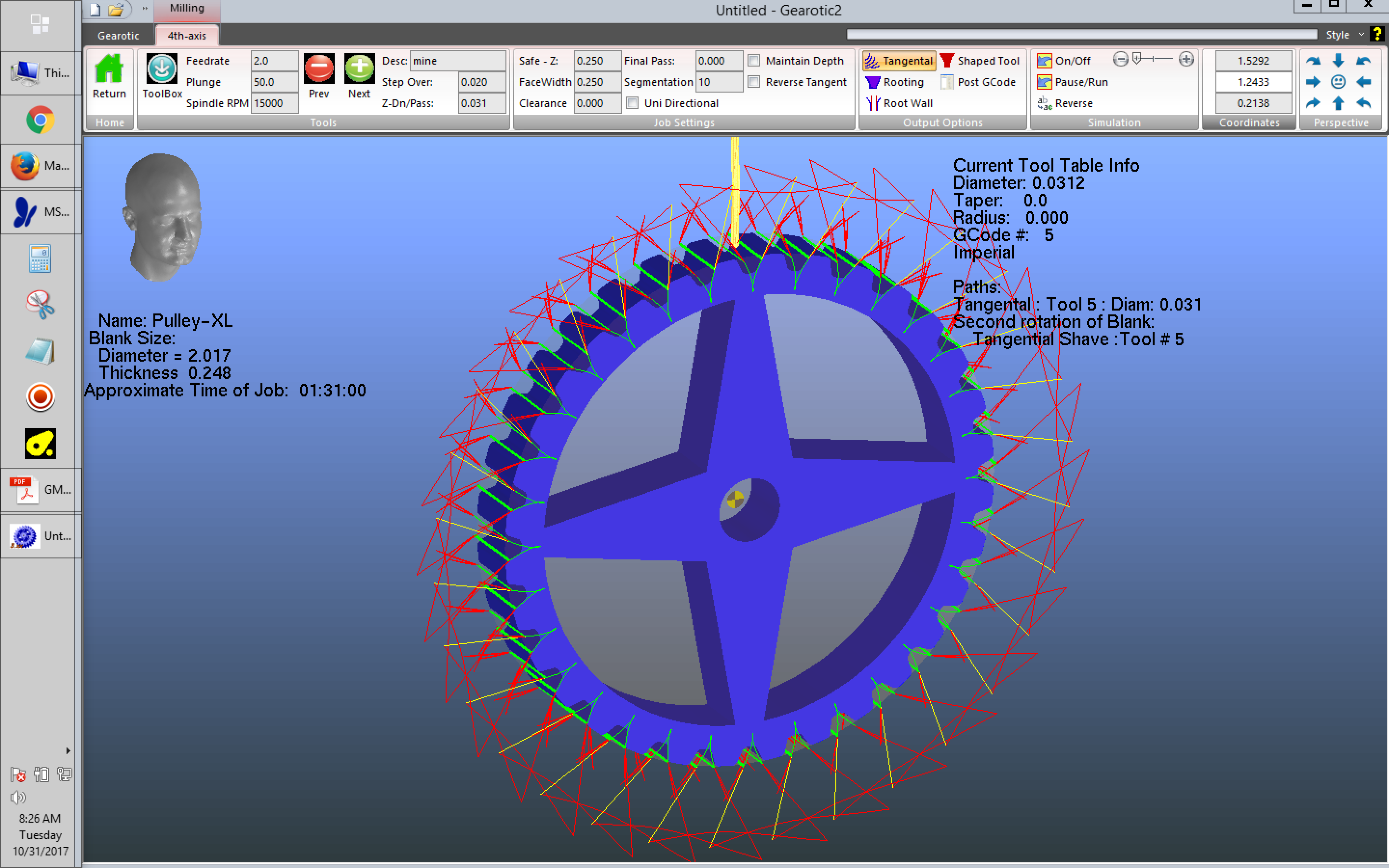This screenshot has height=868, width=1389.
Task: Select the Root Wall option
Action: (899, 103)
